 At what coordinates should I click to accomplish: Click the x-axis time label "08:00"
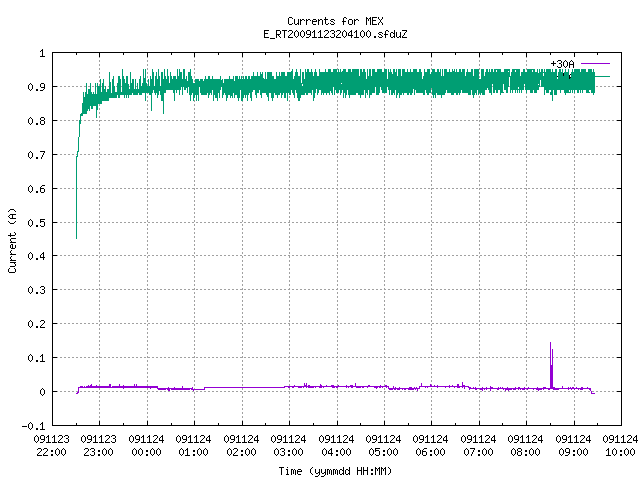(x=525, y=452)
